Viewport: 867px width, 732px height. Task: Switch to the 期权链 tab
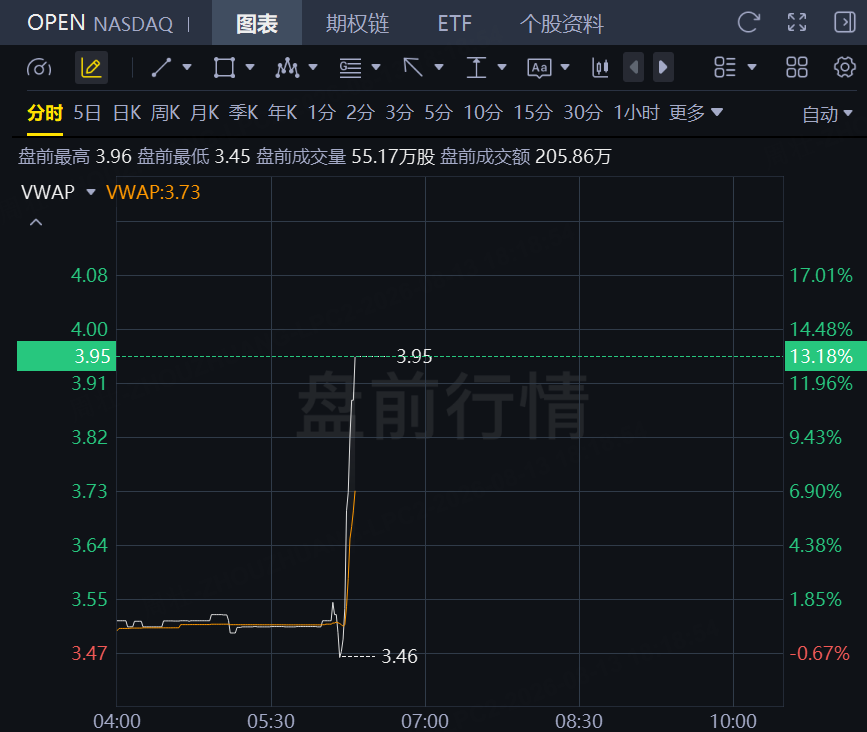[358, 23]
